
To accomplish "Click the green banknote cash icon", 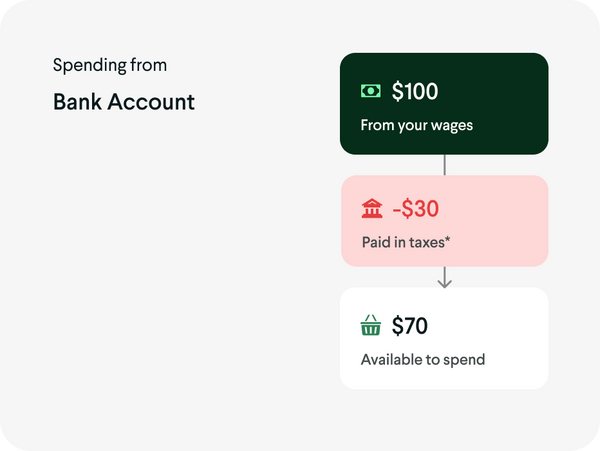I will click(x=371, y=91).
